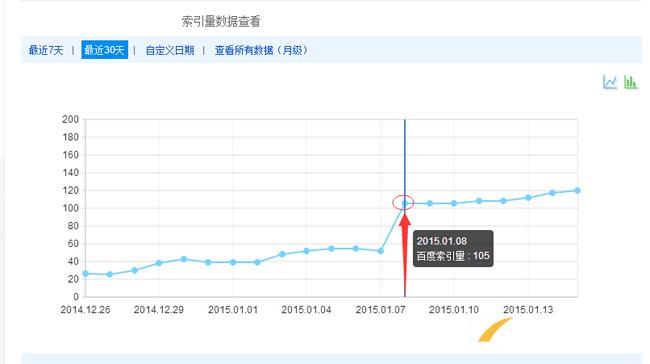The image size is (650, 364).
Task: Click the data point above 2015.01.01
Action: point(233,262)
